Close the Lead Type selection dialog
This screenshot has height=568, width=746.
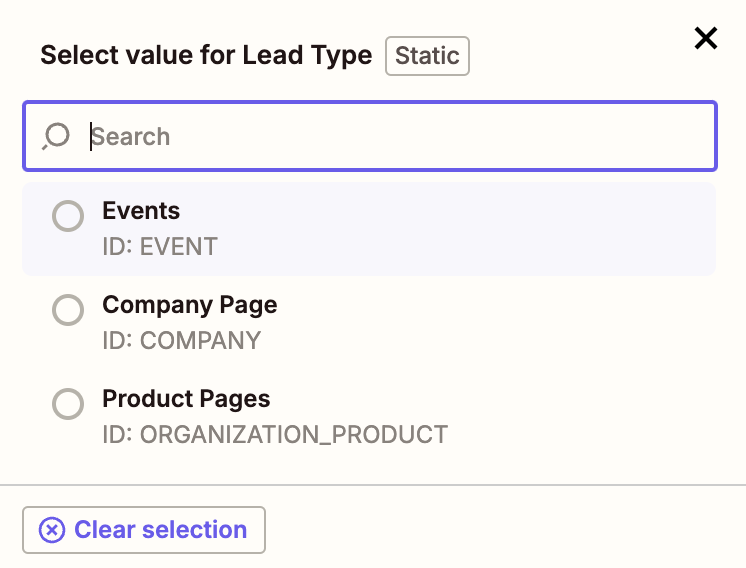tap(706, 39)
